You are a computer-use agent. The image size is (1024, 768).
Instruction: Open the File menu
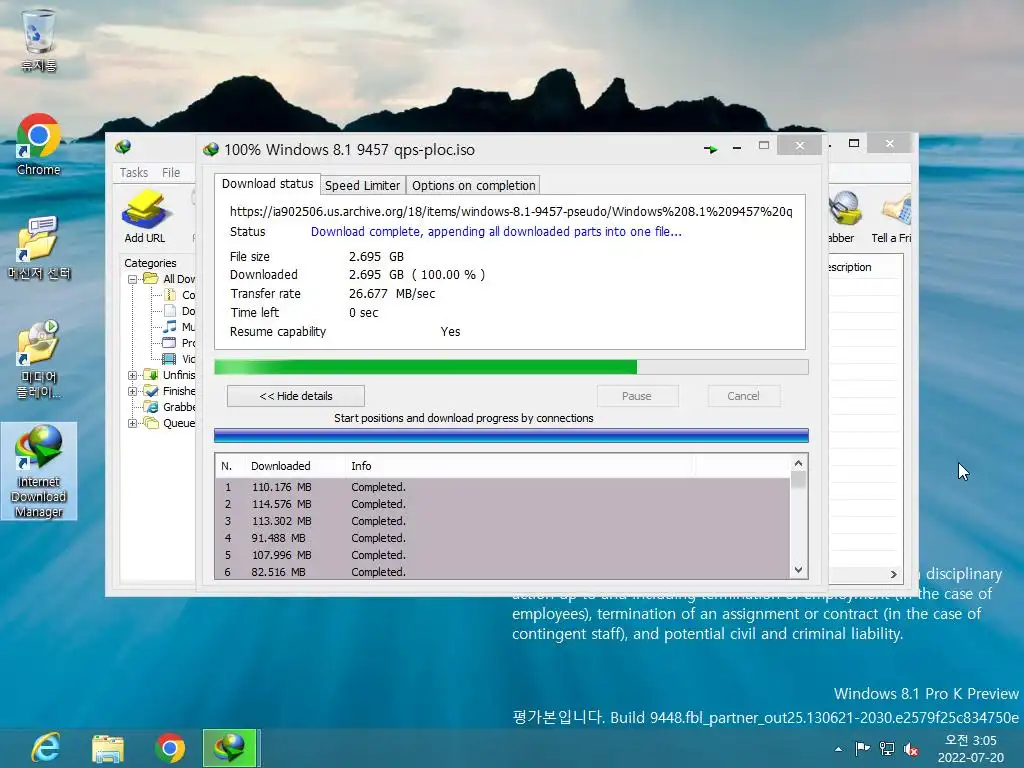pyautogui.click(x=171, y=172)
